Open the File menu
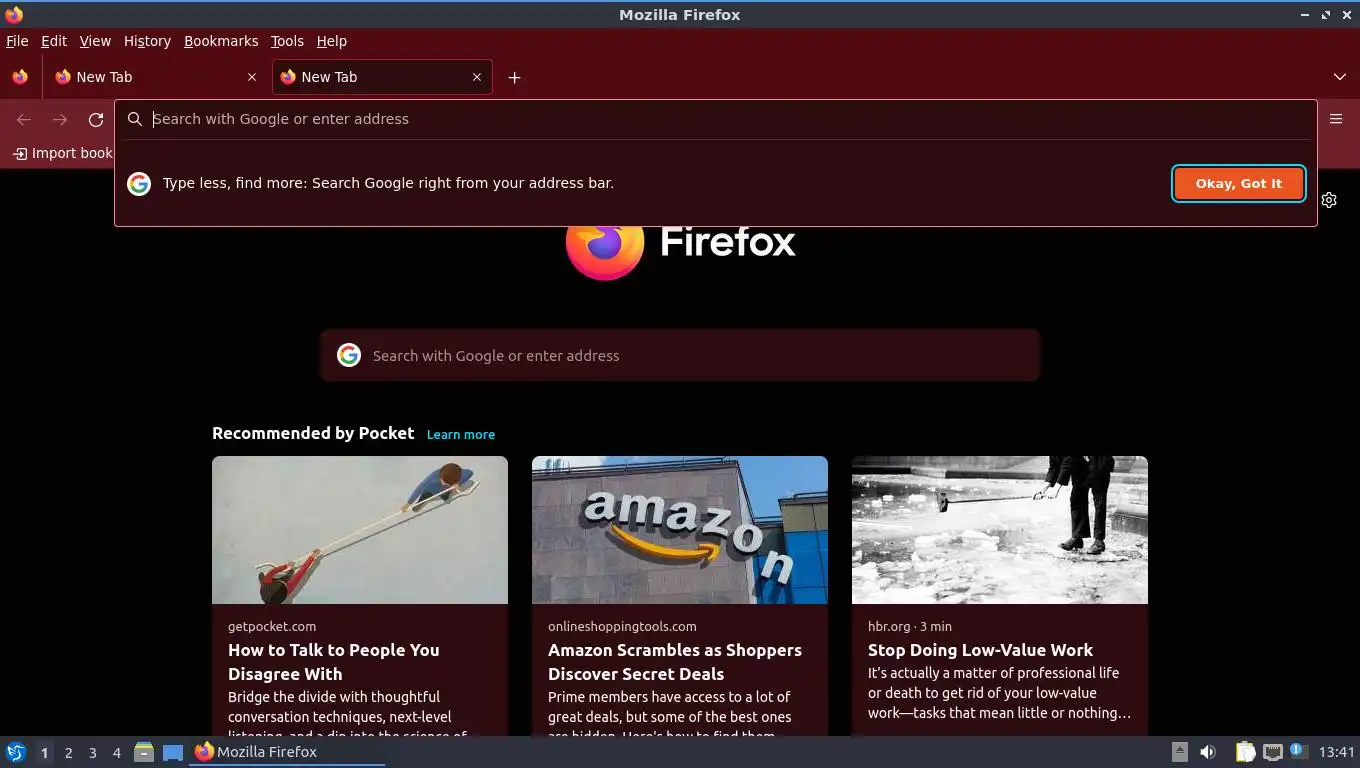This screenshot has height=768, width=1360. point(17,41)
